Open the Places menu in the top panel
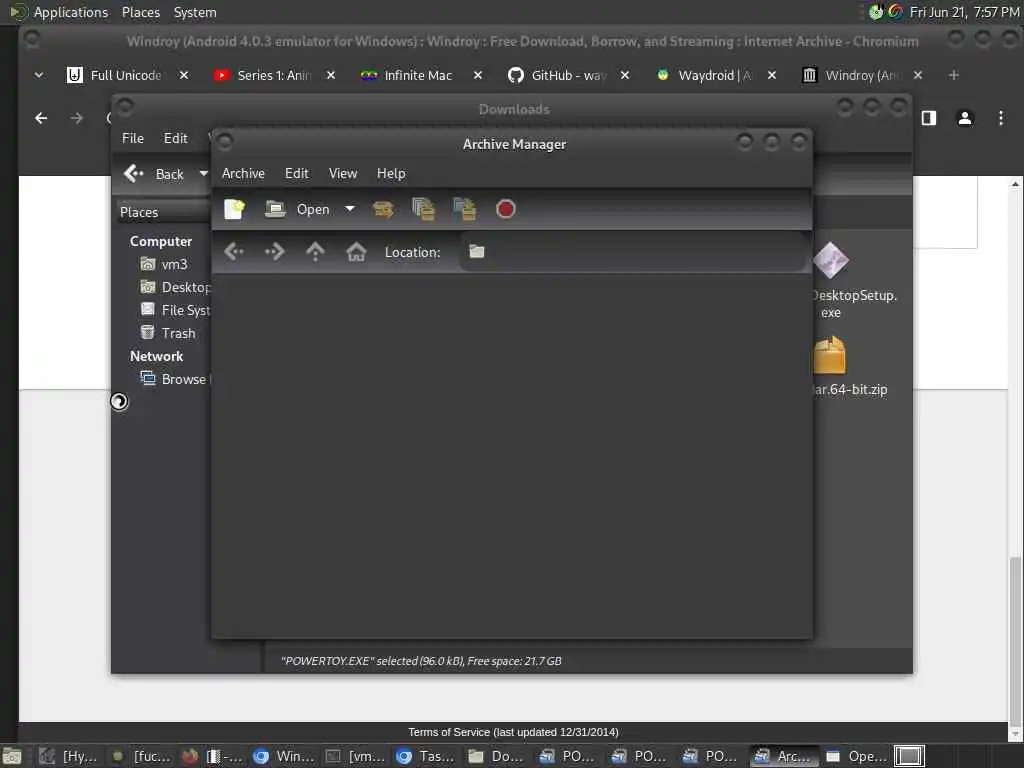 click(x=141, y=12)
